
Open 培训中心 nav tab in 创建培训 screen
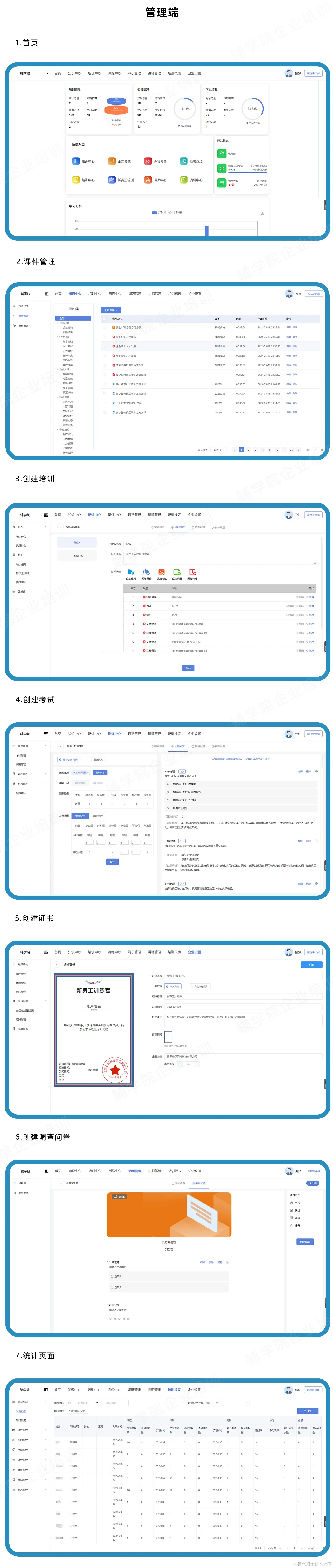(94, 514)
